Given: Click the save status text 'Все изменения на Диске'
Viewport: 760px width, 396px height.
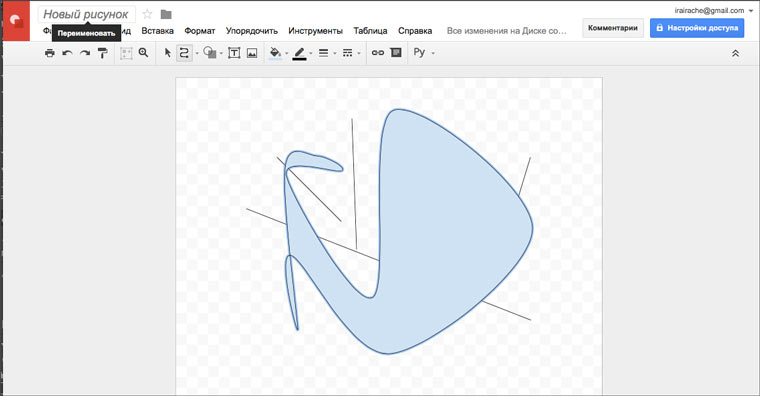Looking at the screenshot, I should (507, 31).
